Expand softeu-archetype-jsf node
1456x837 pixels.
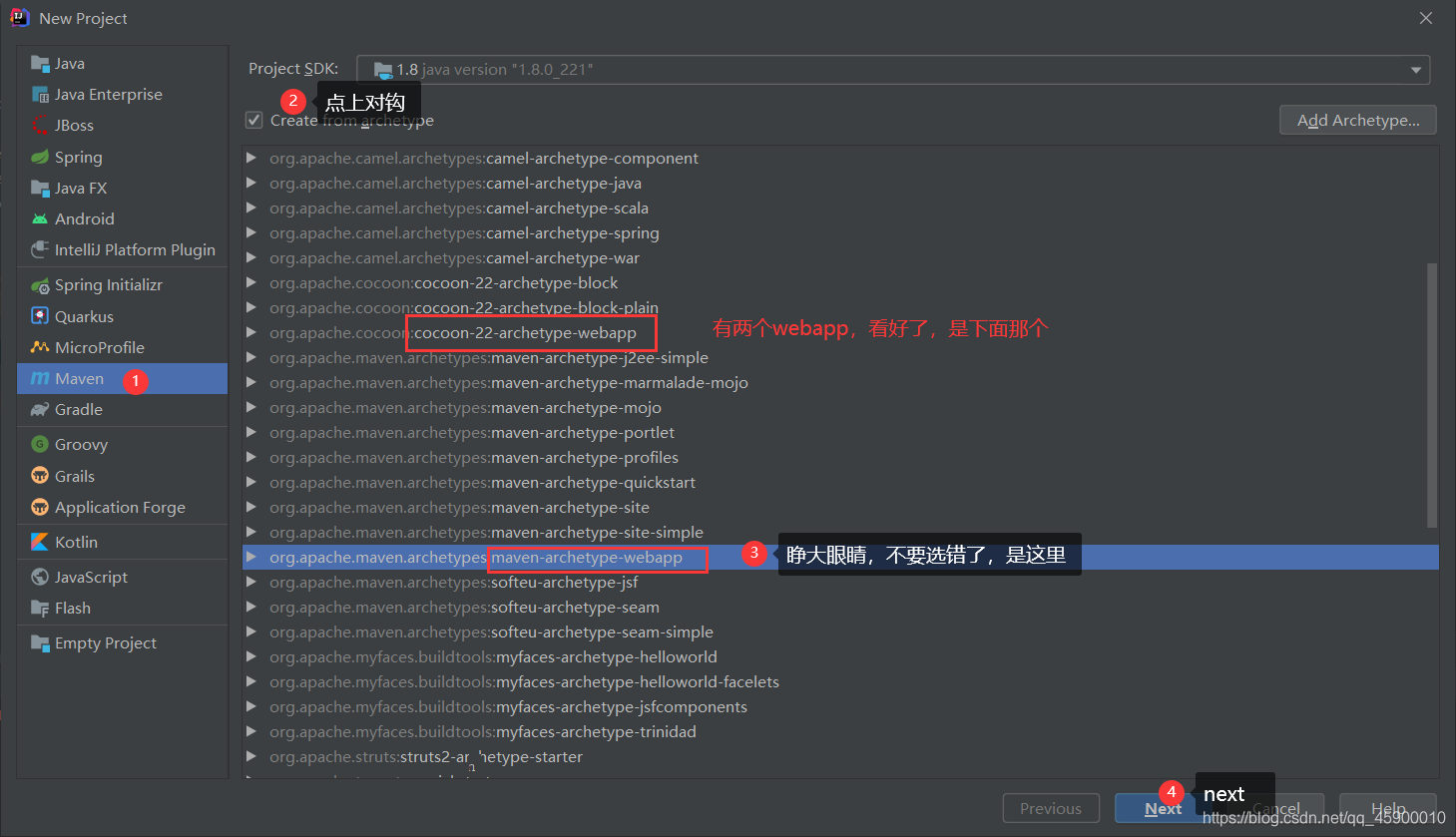[251, 582]
